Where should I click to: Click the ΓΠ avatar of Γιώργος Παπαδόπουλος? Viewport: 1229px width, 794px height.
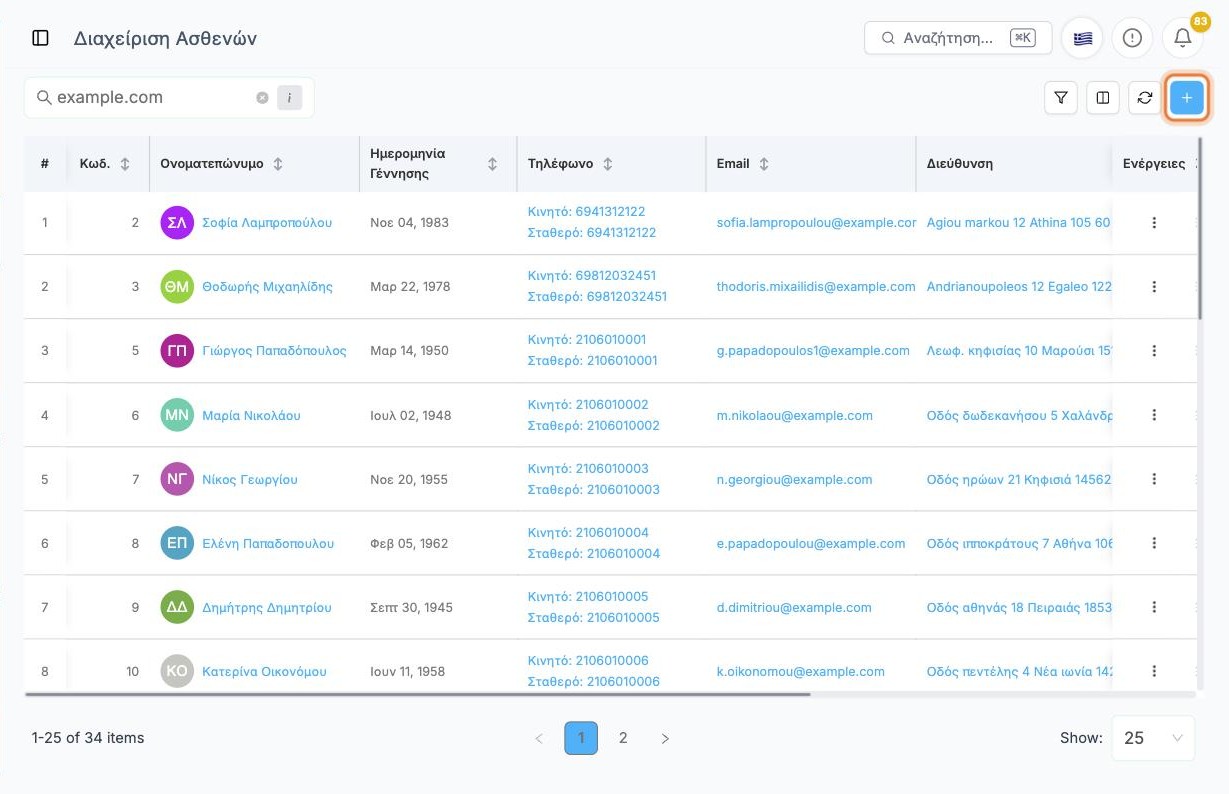coord(177,351)
